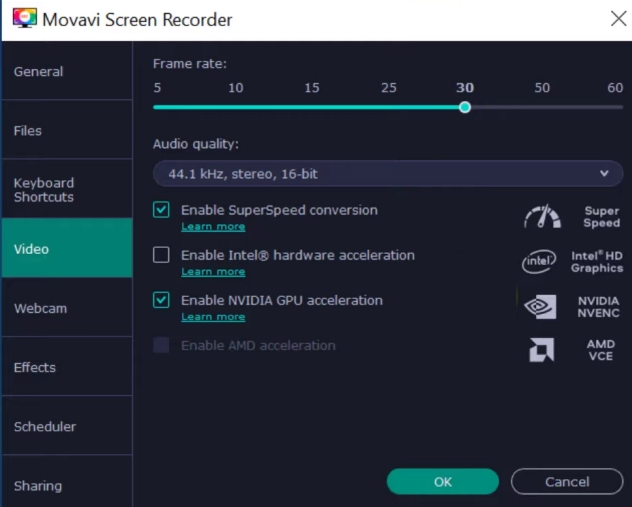This screenshot has width=632, height=507.
Task: Click the NVIDIA NVENC label
Action: tap(599, 307)
